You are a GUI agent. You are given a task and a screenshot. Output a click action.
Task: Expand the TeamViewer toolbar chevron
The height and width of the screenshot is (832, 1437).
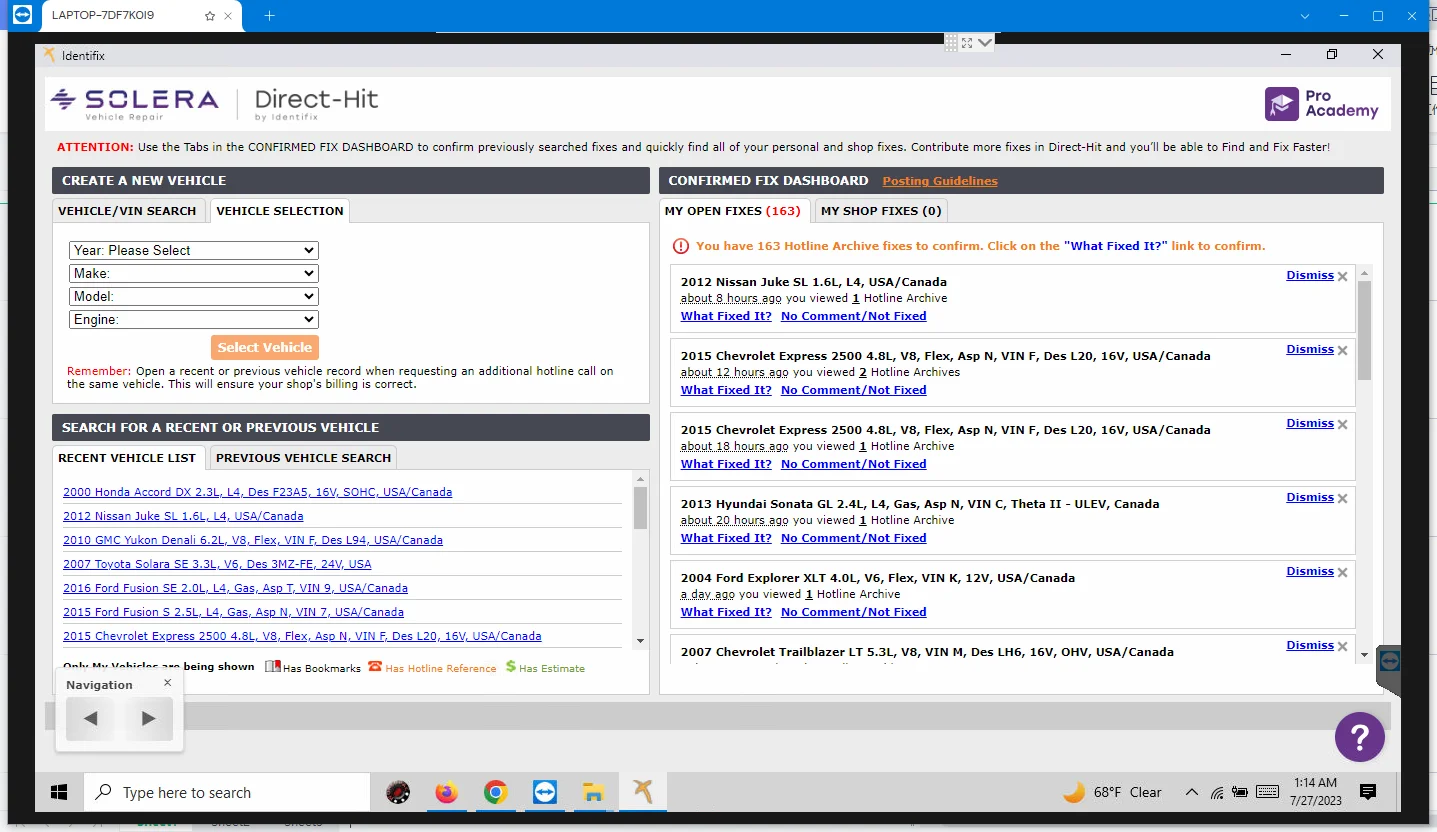coord(985,43)
